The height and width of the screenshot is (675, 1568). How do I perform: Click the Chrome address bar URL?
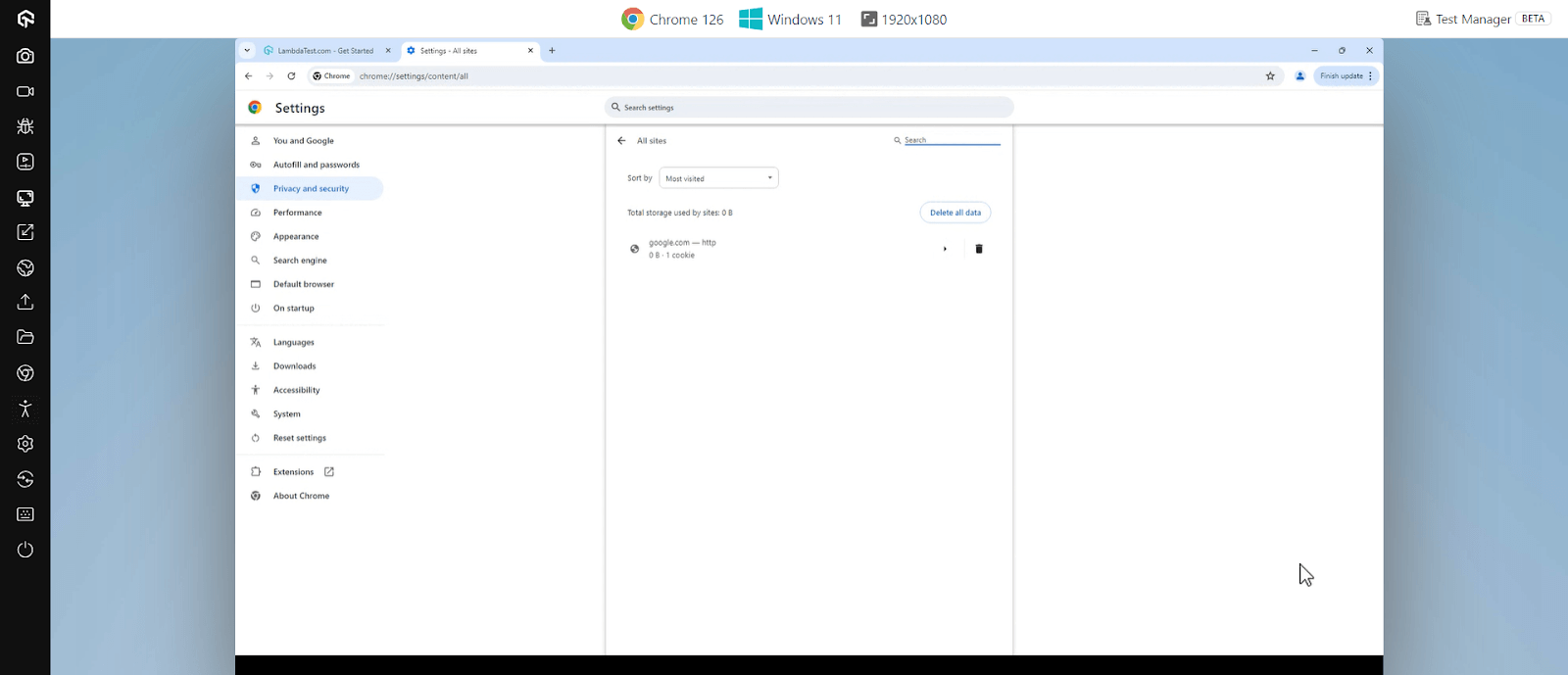tap(414, 76)
